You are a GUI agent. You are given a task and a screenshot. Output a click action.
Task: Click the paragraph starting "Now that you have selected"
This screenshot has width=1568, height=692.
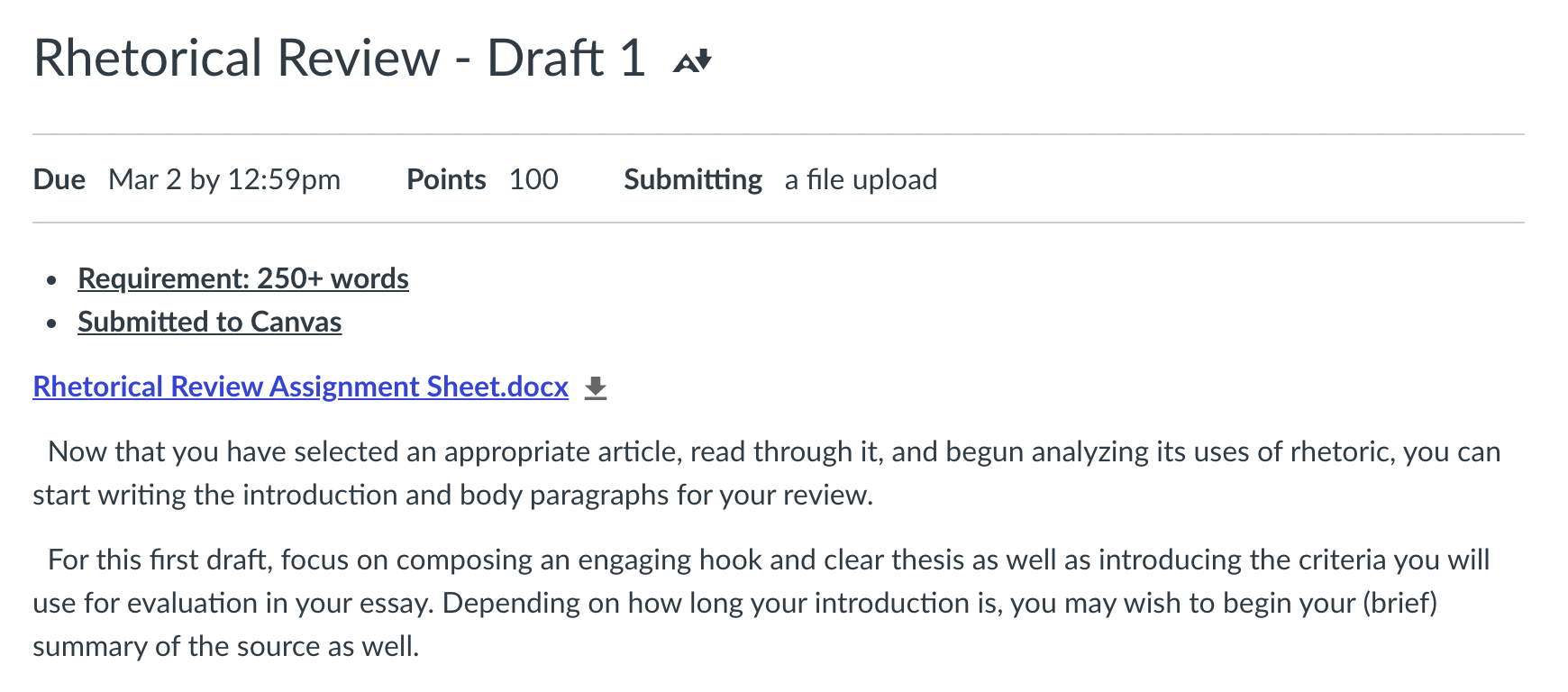(767, 473)
